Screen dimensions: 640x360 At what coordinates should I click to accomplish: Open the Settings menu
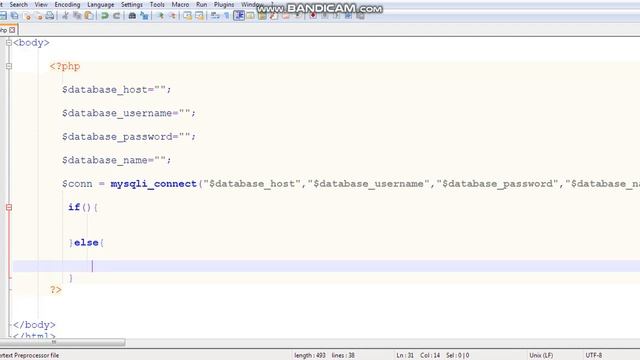(131, 4)
